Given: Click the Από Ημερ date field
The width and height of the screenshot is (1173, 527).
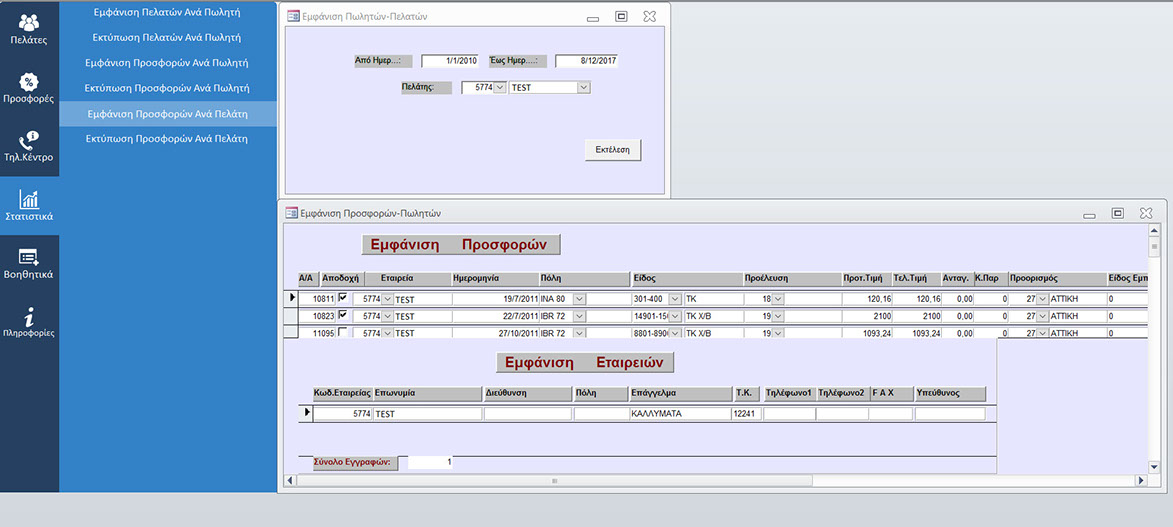Looking at the screenshot, I should point(450,61).
